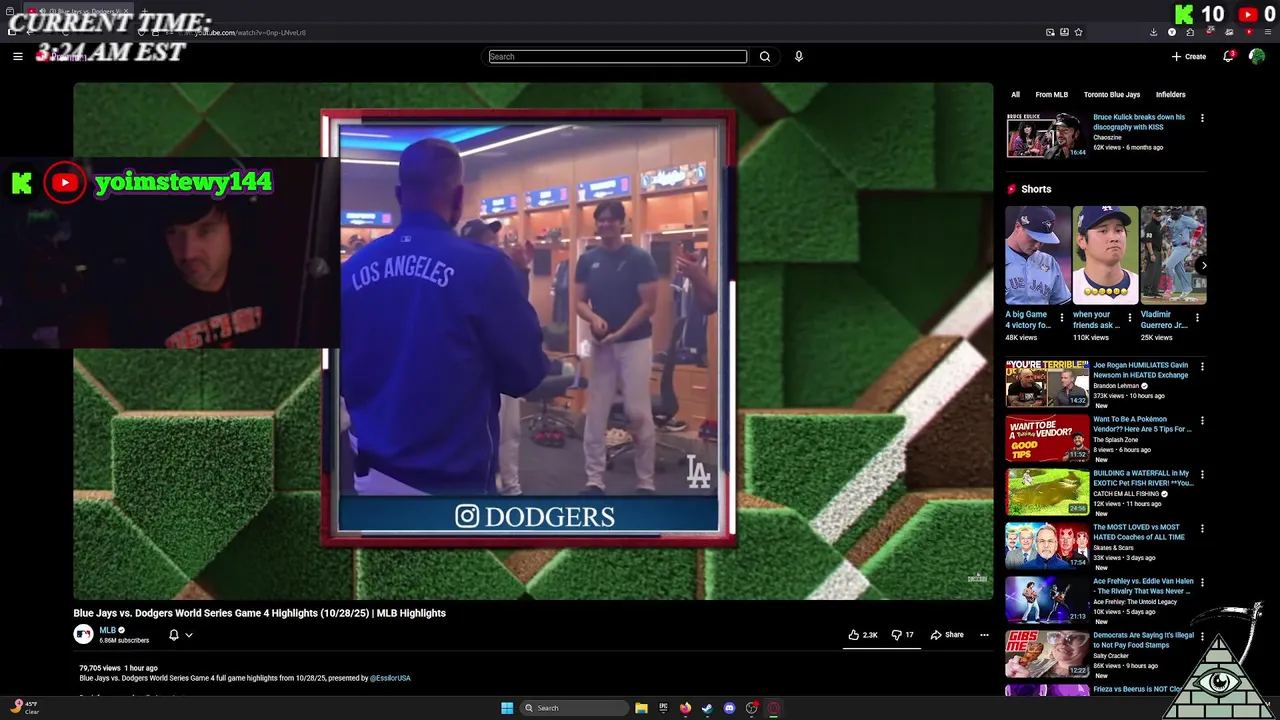The image size is (1280, 720).
Task: Open the 'when your friends ask' short thumbnail
Action: tap(1105, 255)
